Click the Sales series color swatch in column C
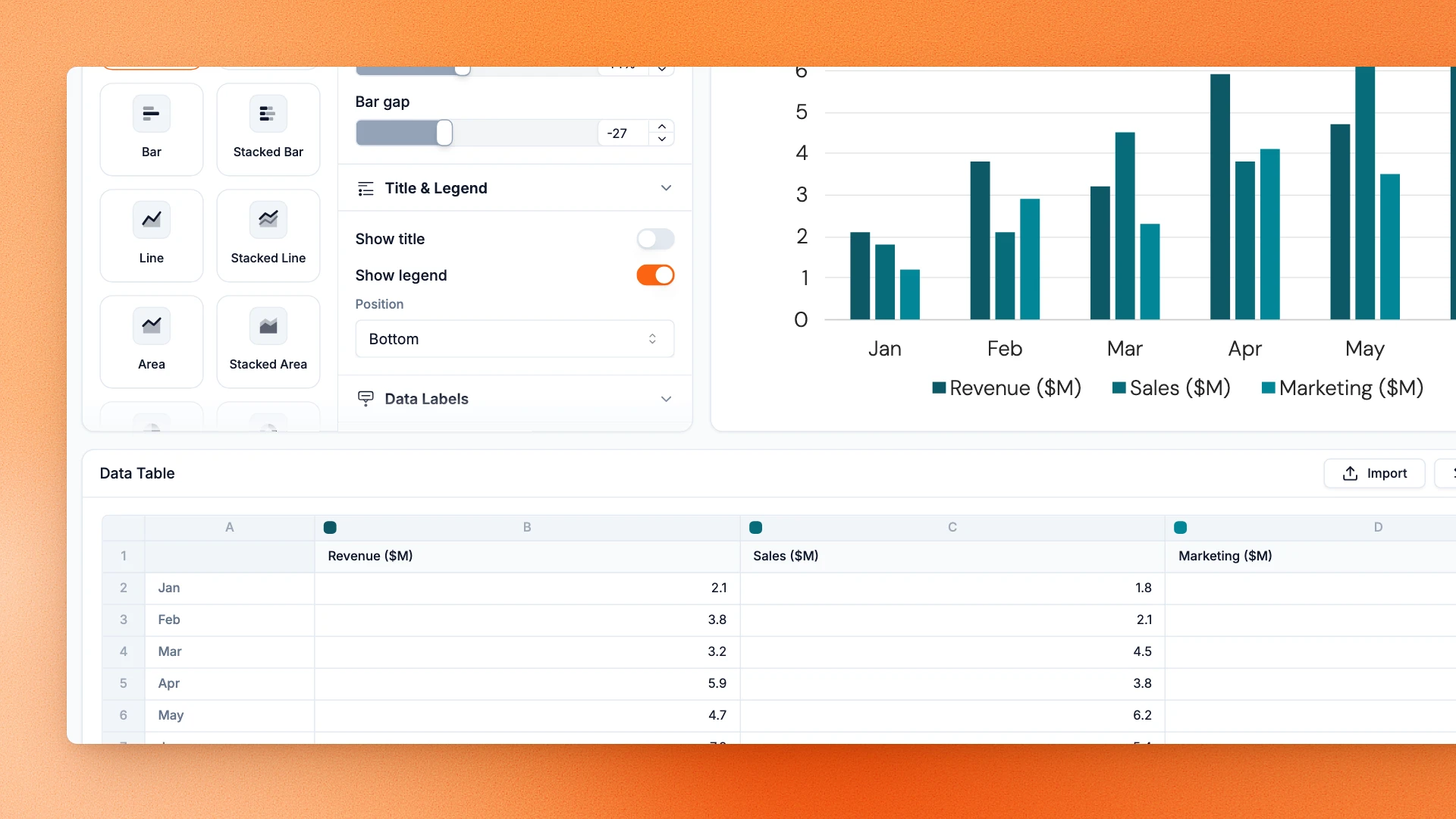1456x819 pixels. tap(755, 527)
